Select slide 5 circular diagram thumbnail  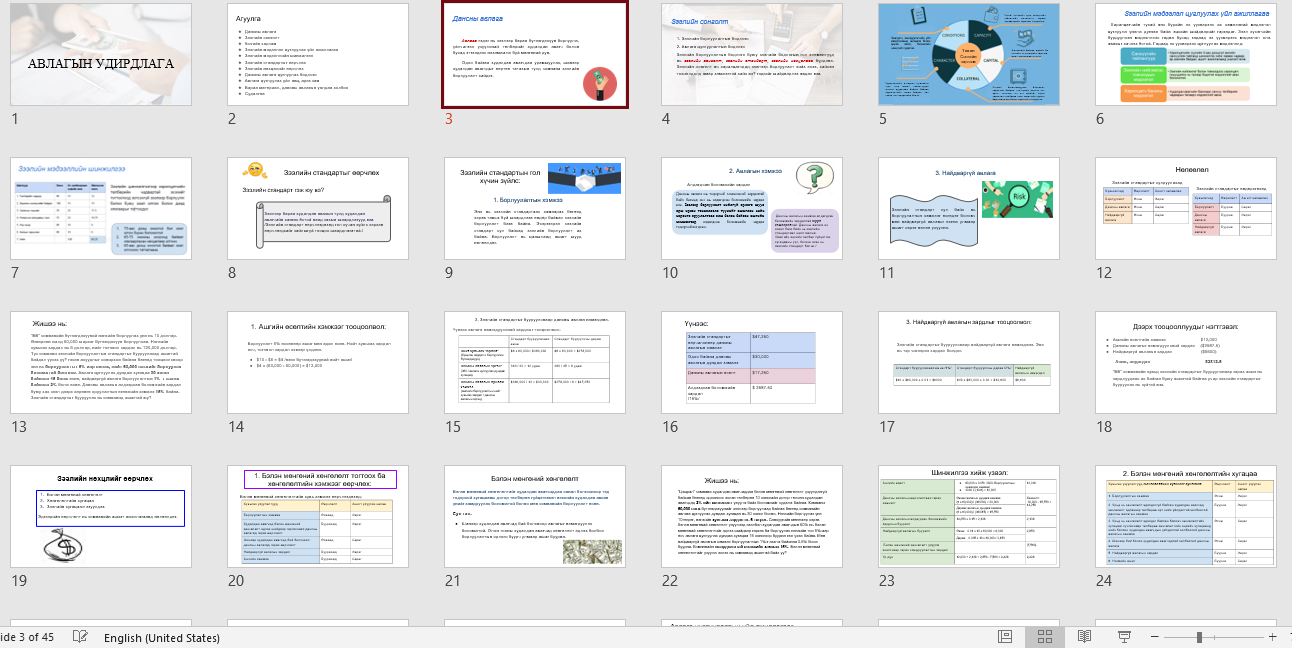[x=968, y=55]
